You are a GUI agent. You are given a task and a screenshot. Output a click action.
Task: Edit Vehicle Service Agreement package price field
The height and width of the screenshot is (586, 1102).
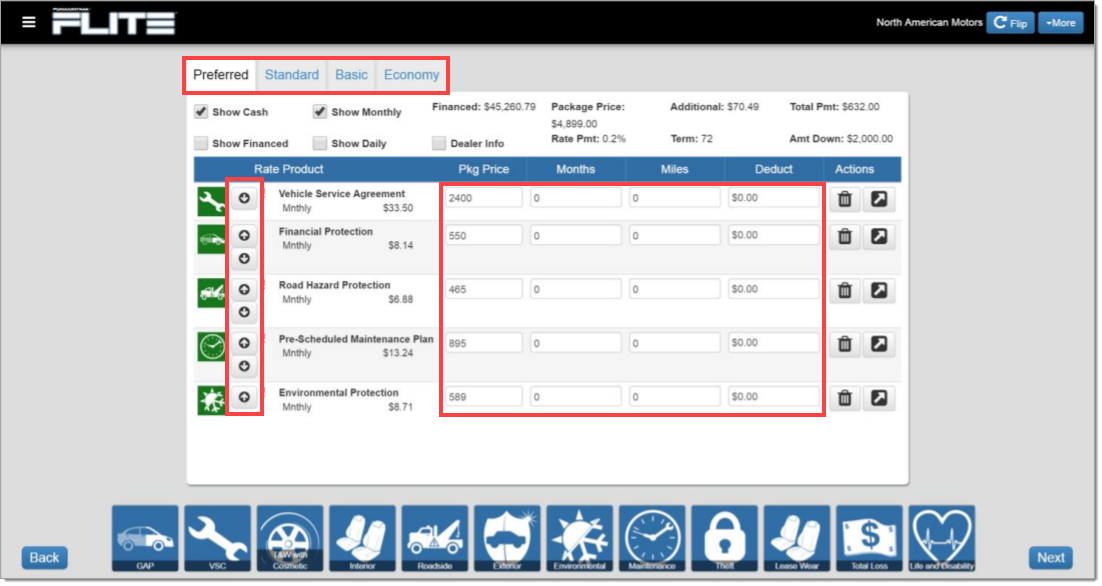click(x=484, y=198)
